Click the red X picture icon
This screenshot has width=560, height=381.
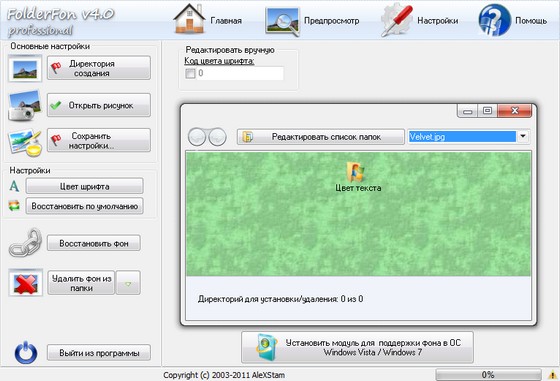click(25, 282)
